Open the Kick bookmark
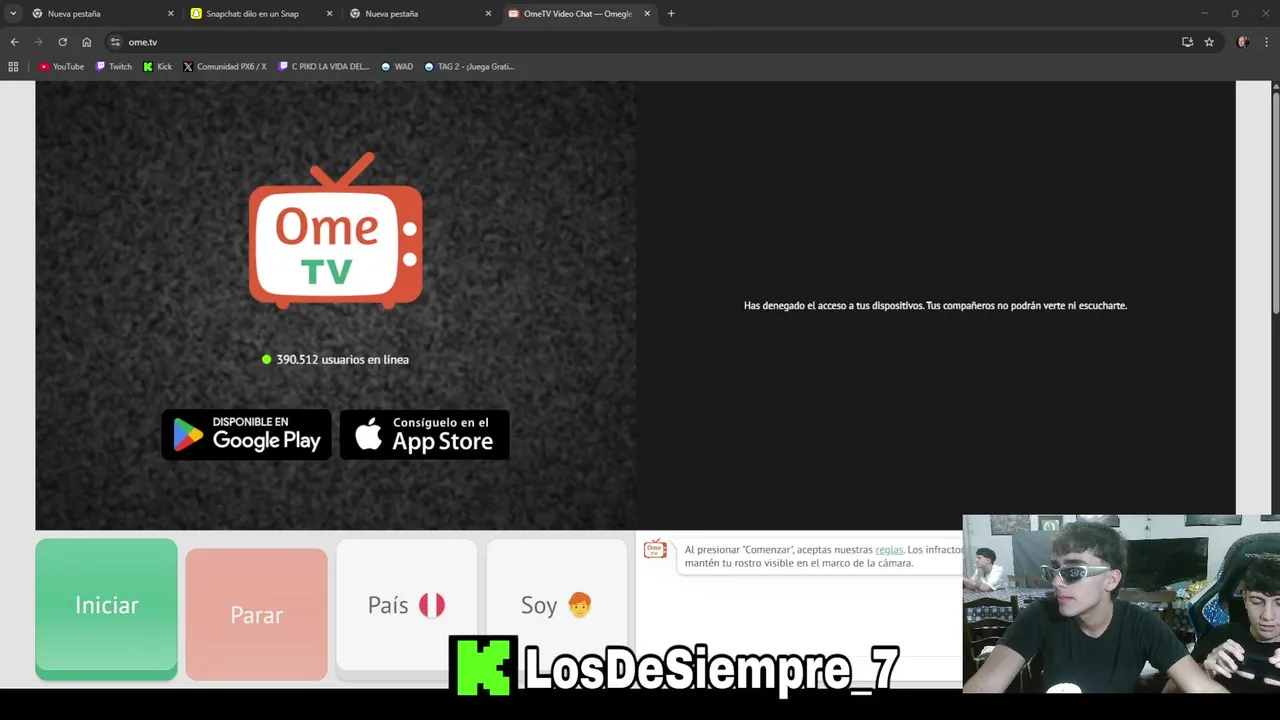This screenshot has width=1280, height=720. click(158, 67)
